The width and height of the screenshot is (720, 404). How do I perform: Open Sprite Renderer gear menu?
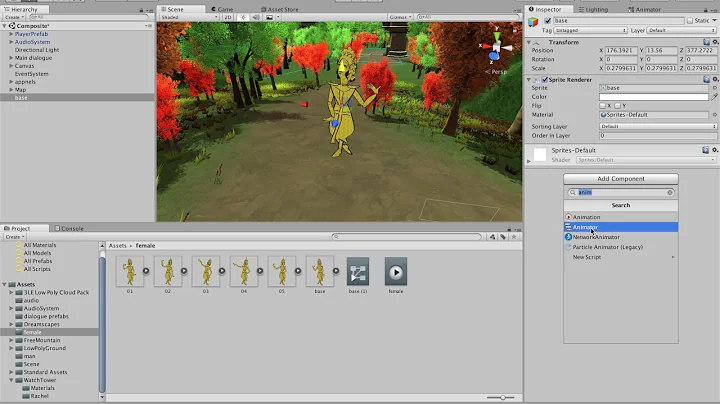715,79
